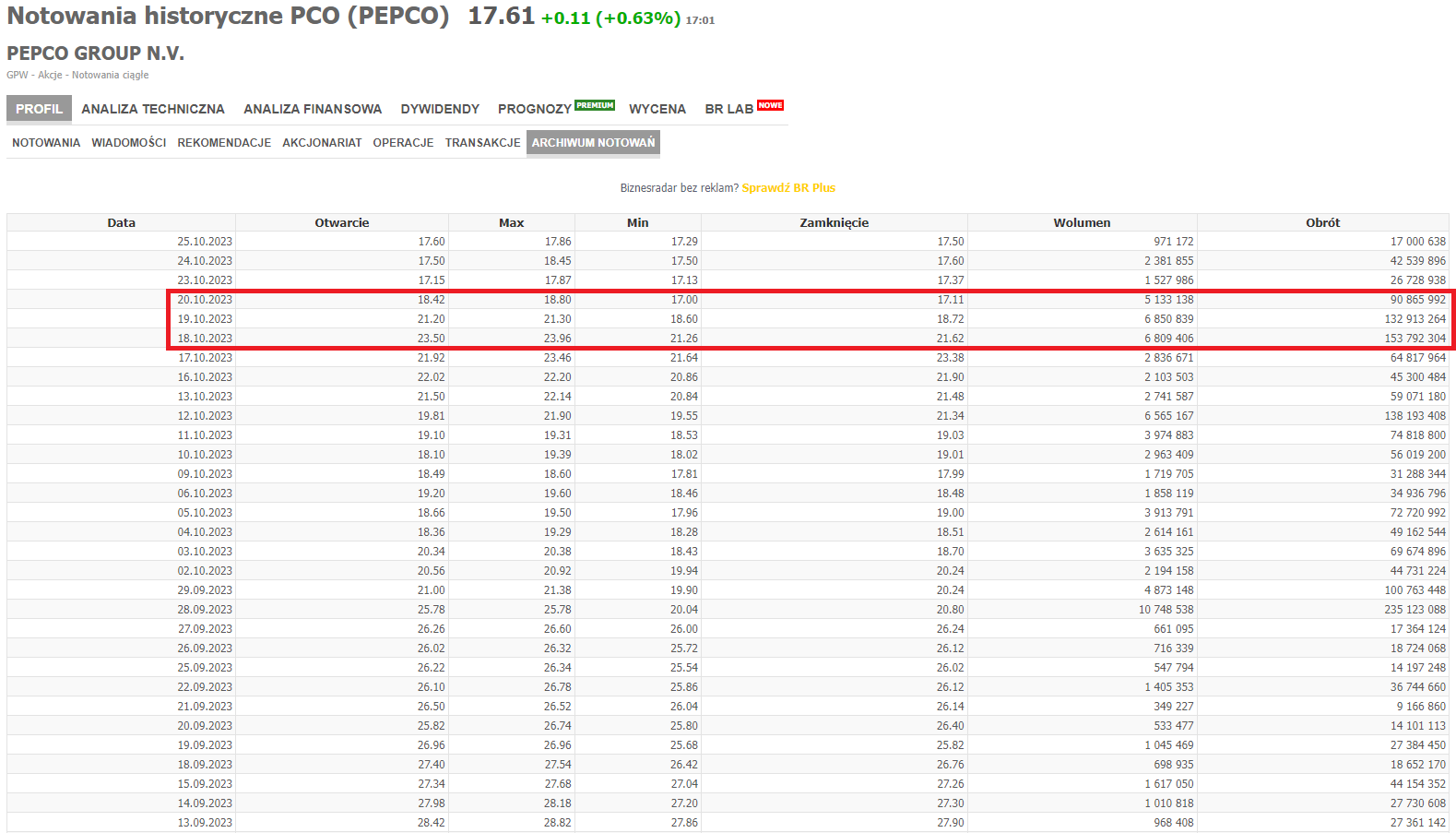Select the ARCHIWUM NOTOWAŃ tab
The height and width of the screenshot is (833, 1456).
coord(593,143)
